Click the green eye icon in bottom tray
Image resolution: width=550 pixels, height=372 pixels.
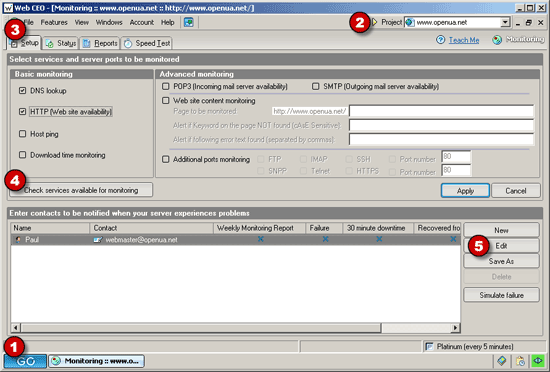[538, 360]
